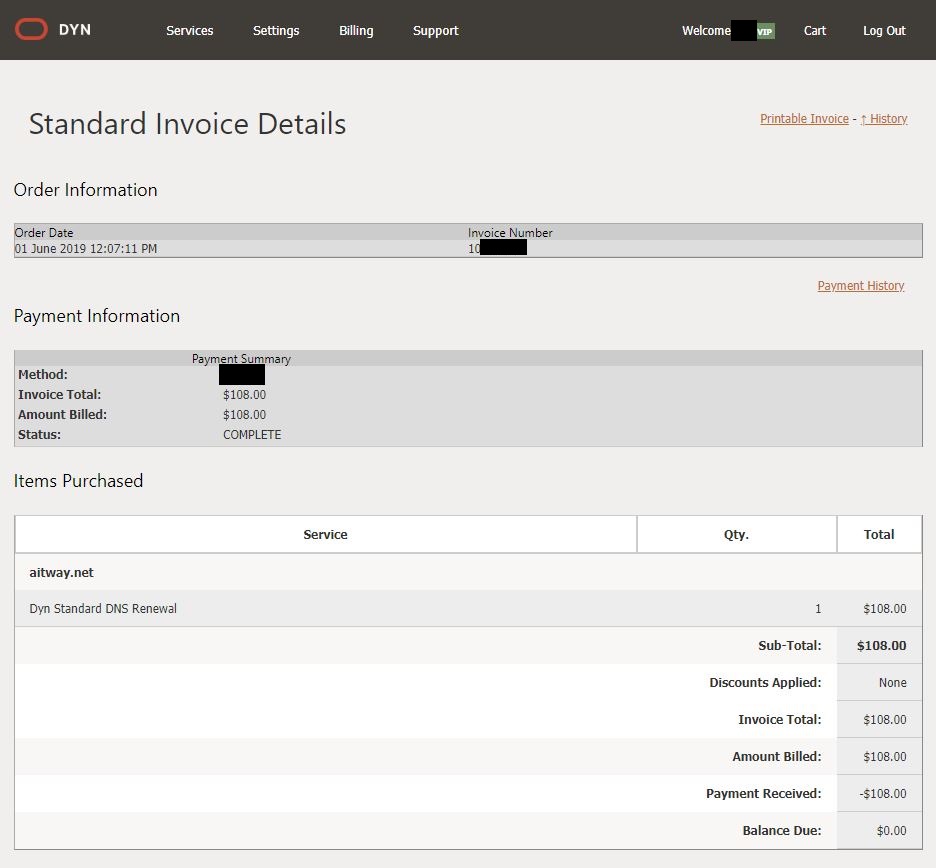Viewport: 936px width, 868px height.
Task: Click the Welcome user text in header
Action: [x=706, y=31]
